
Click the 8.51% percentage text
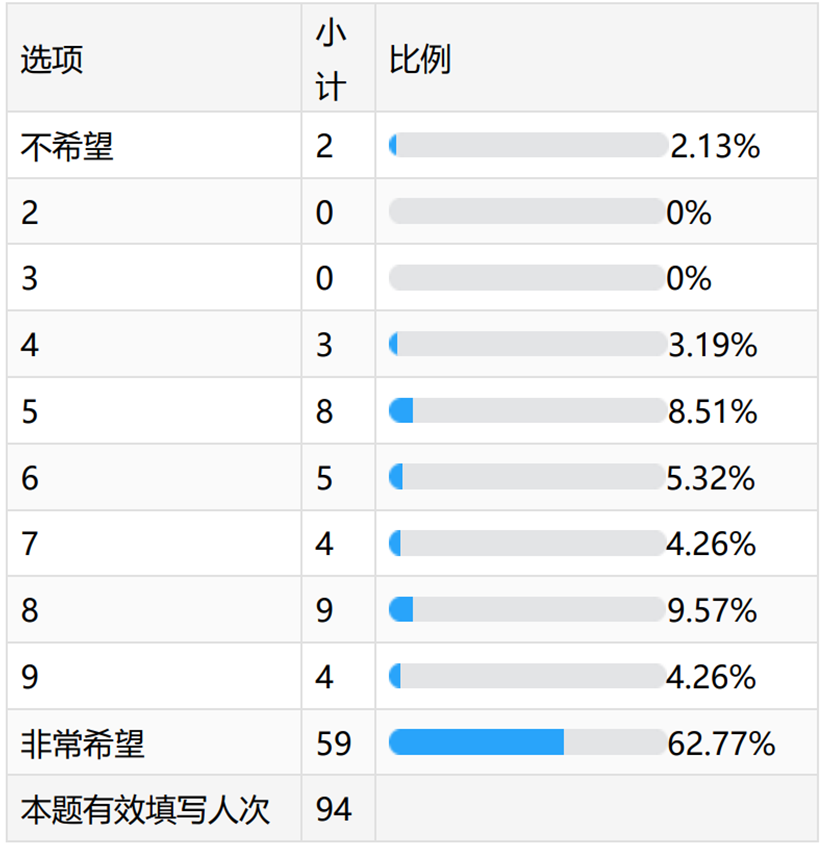click(712, 411)
